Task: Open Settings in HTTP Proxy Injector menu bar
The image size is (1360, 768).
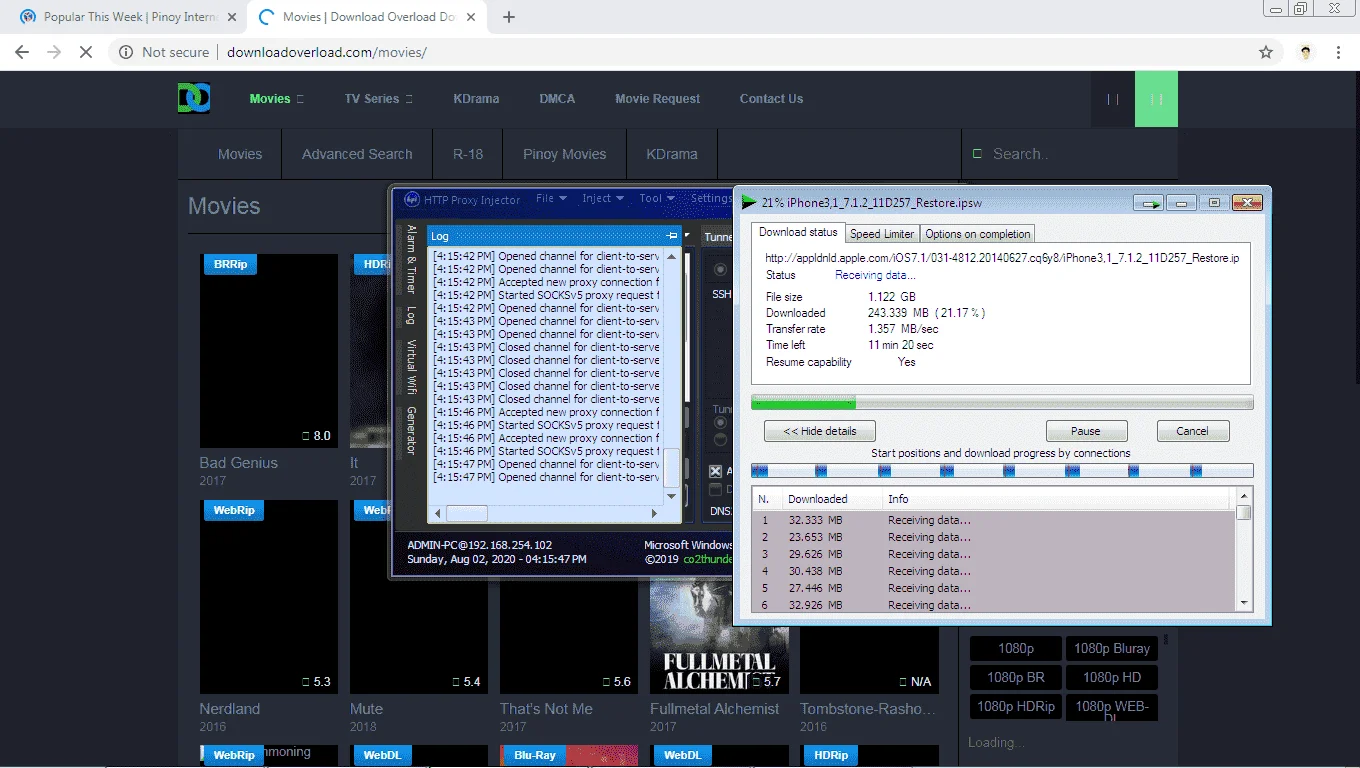Action: (711, 199)
